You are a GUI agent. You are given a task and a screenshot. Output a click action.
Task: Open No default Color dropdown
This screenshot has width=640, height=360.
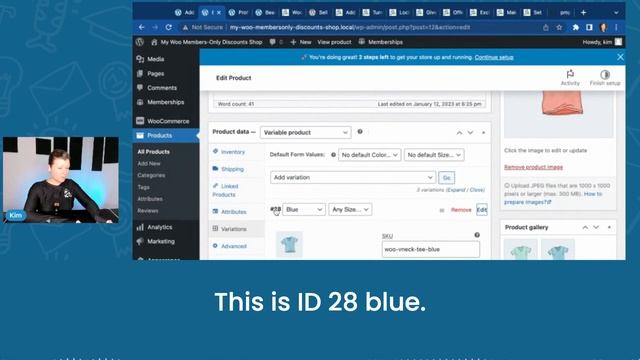(369, 155)
